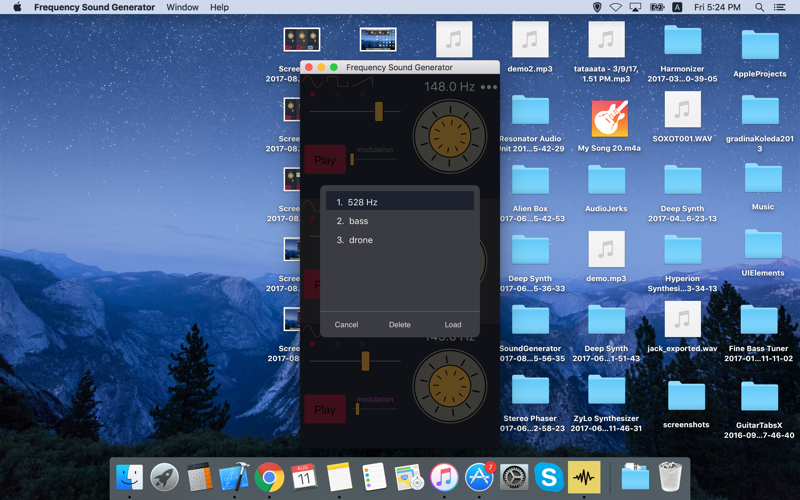Select the 528 Hz preset in the list
This screenshot has width=800, height=500.
pos(399,202)
